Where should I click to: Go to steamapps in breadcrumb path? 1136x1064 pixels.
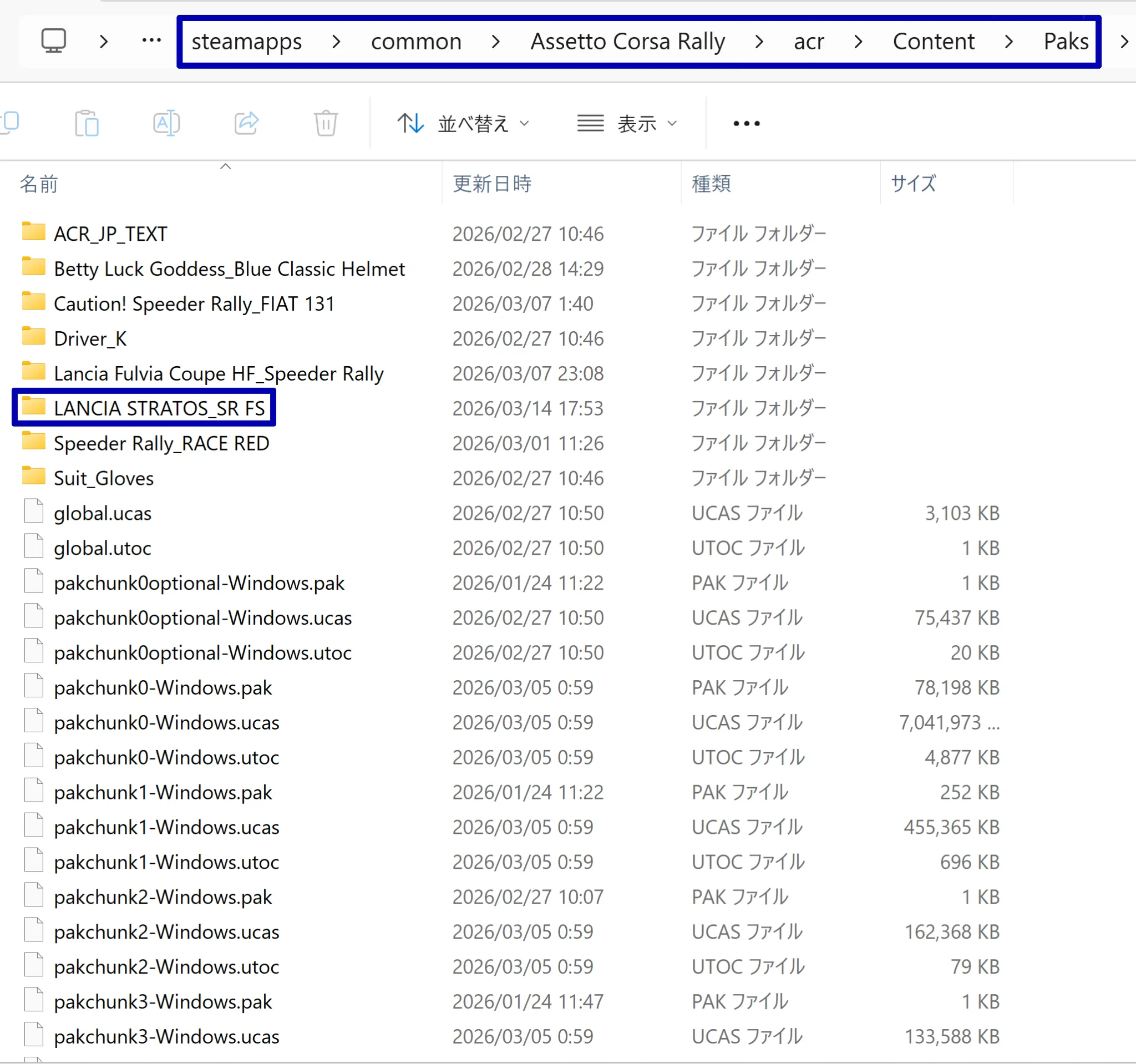click(246, 42)
